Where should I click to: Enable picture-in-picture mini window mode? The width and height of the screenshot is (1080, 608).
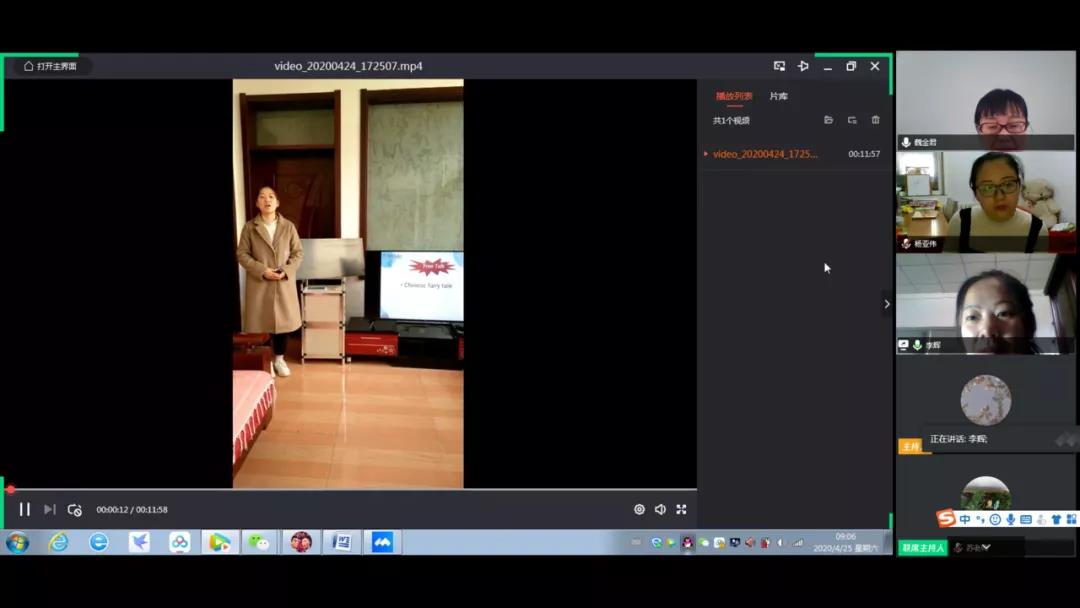779,66
